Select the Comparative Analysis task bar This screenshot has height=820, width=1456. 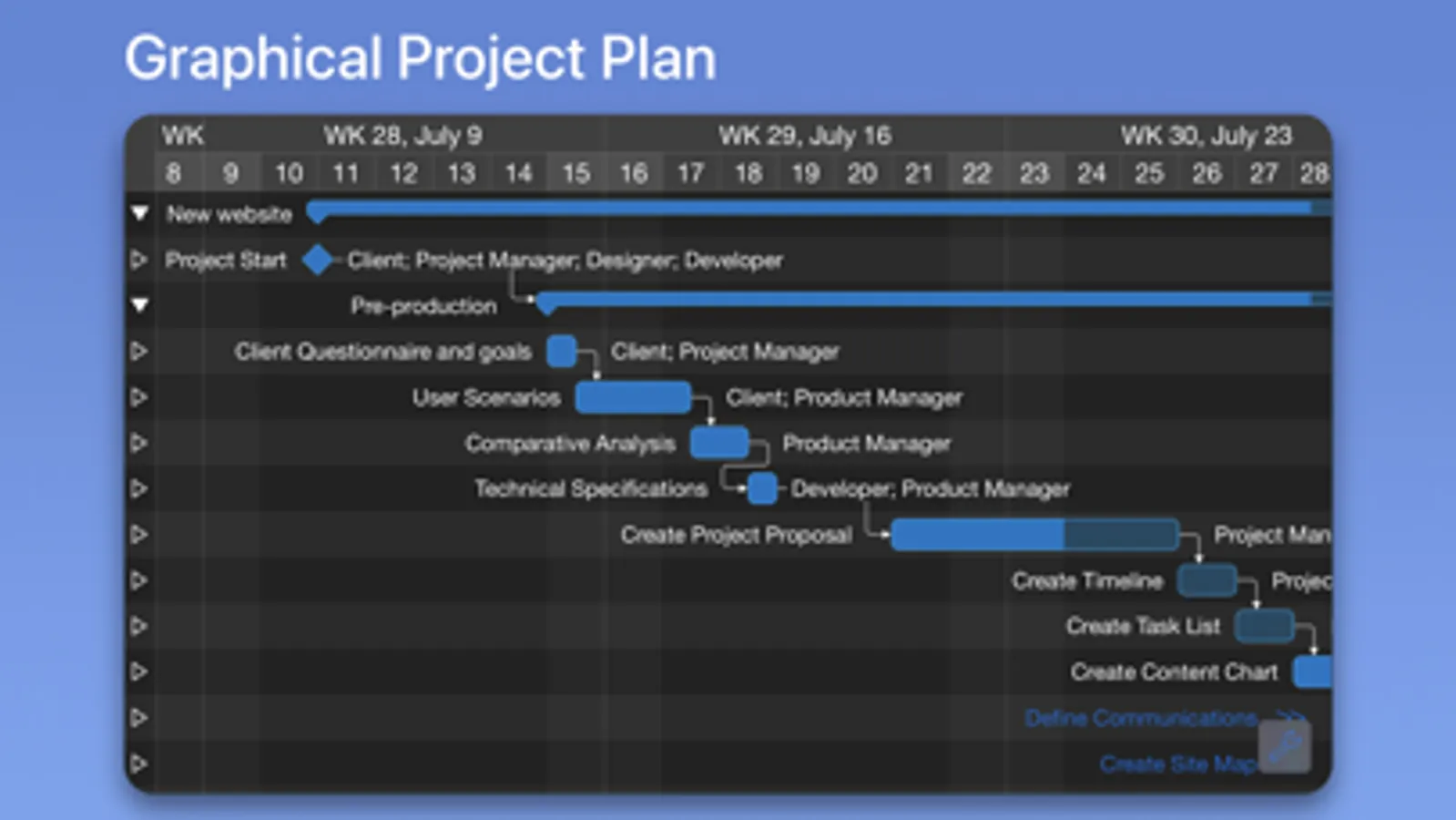tap(719, 443)
